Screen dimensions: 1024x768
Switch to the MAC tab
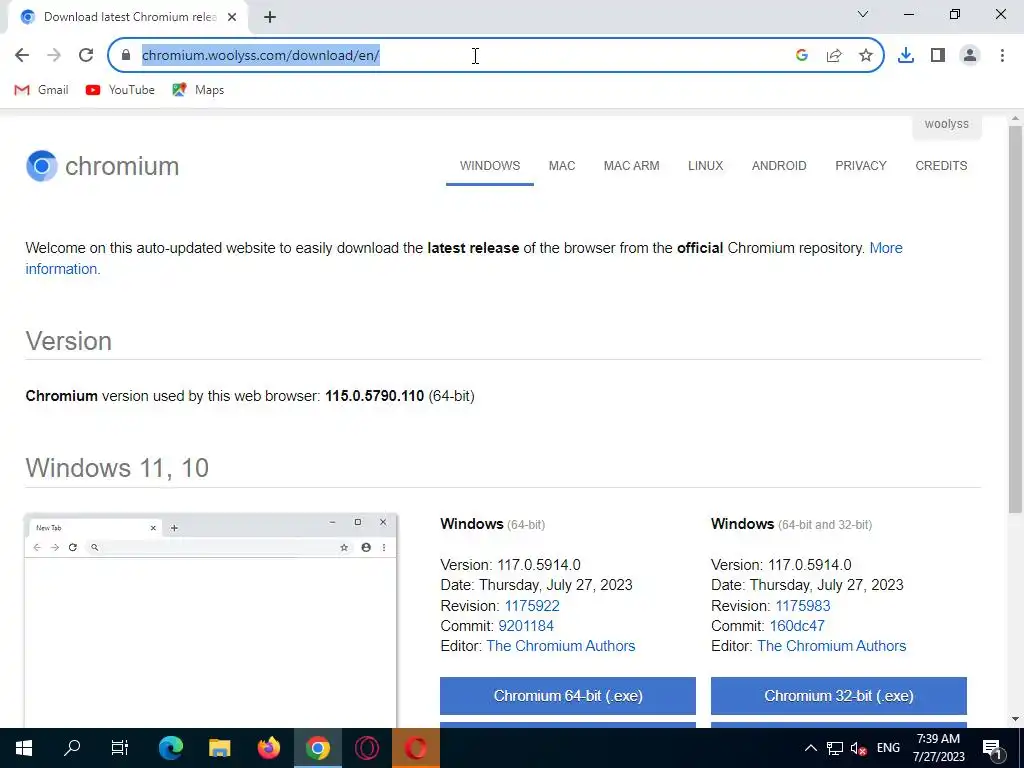click(x=562, y=166)
